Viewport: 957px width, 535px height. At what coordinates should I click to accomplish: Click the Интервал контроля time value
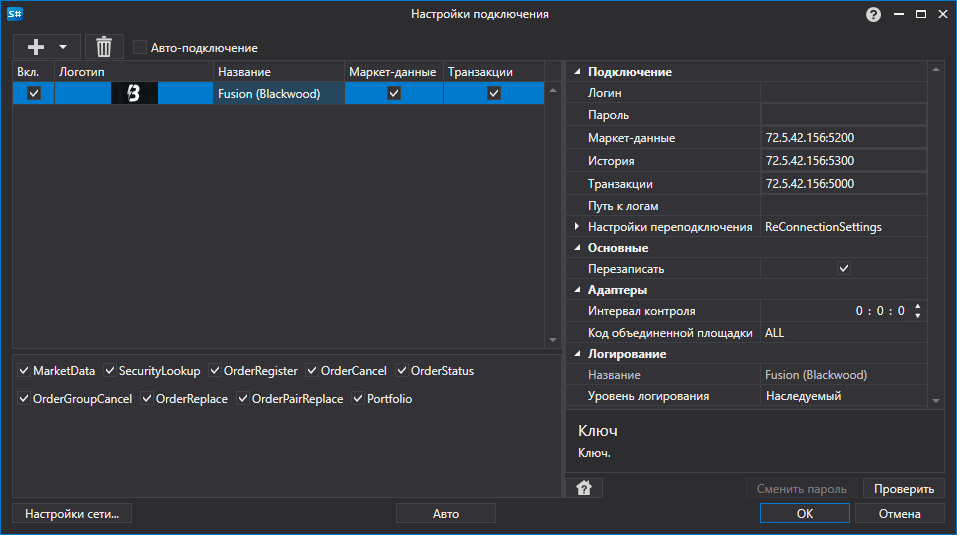[879, 311]
